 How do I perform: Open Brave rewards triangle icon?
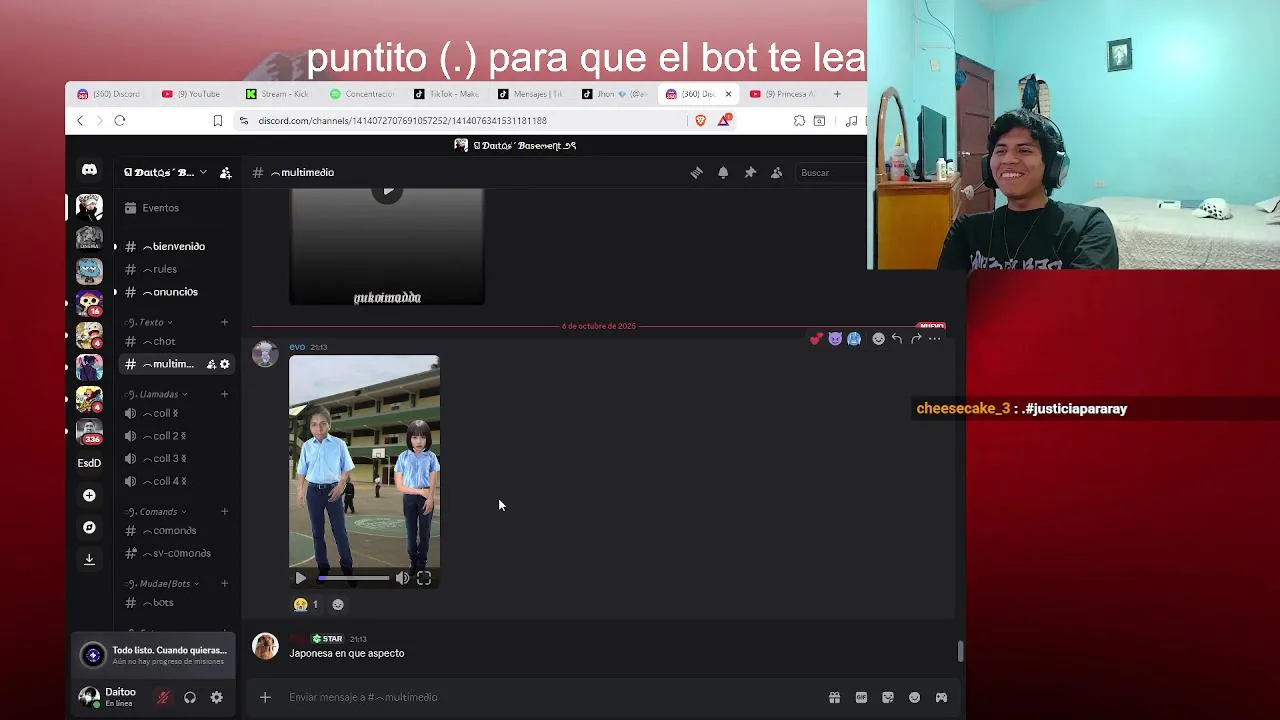pos(723,120)
